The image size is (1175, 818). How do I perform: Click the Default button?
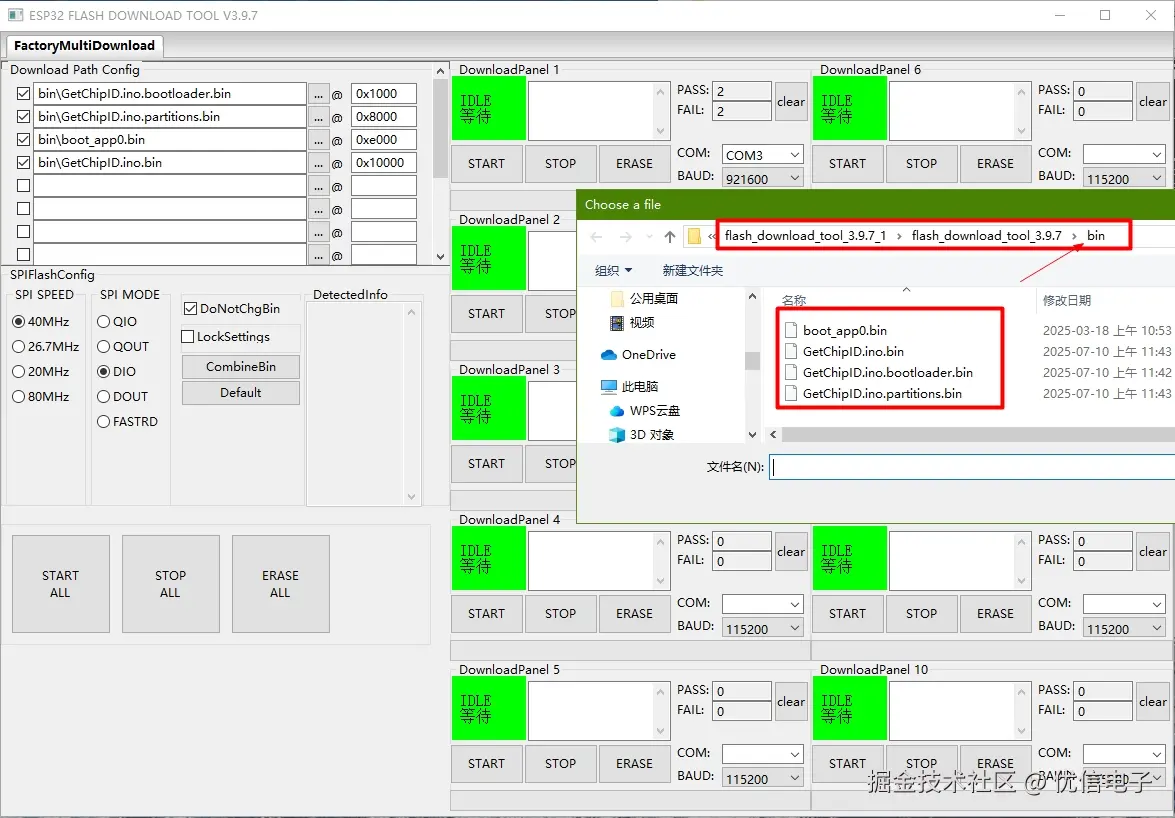pos(241,393)
